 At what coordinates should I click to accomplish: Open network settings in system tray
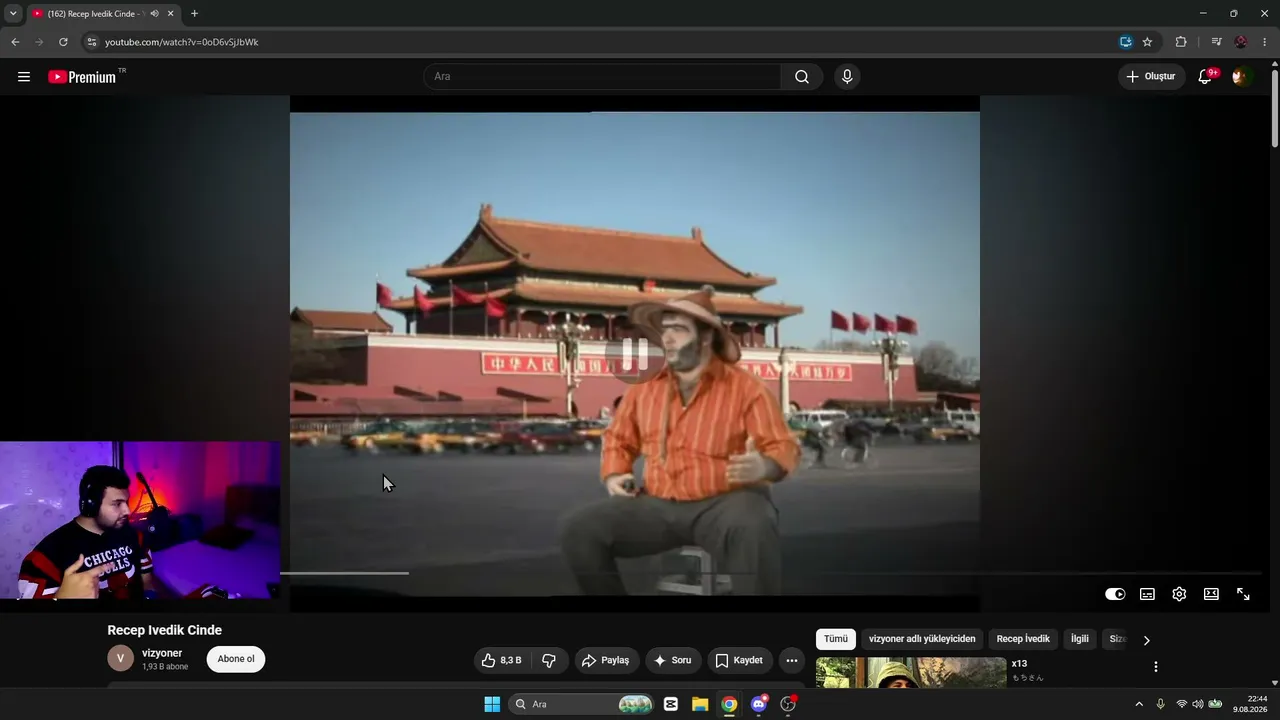tap(1181, 704)
